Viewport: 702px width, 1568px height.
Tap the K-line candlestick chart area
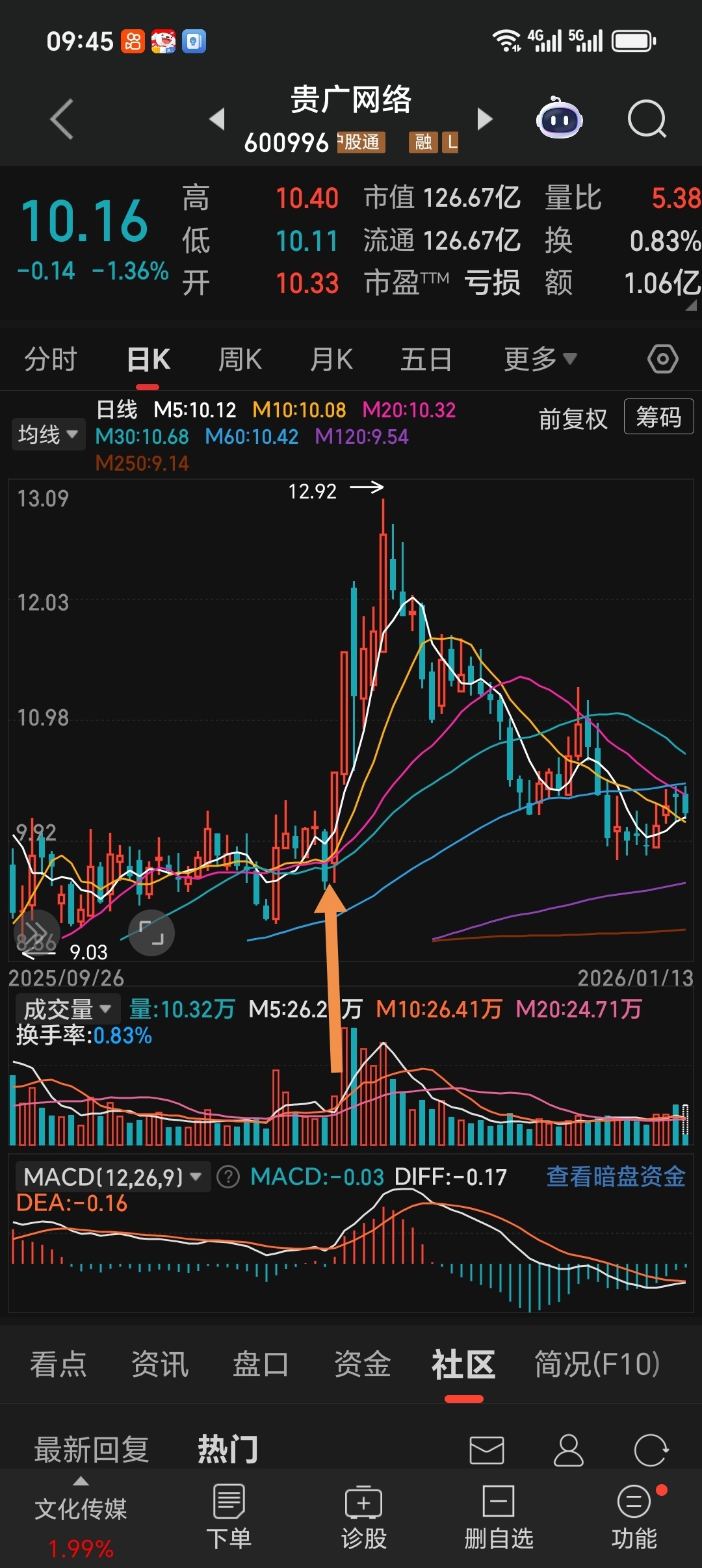351,720
